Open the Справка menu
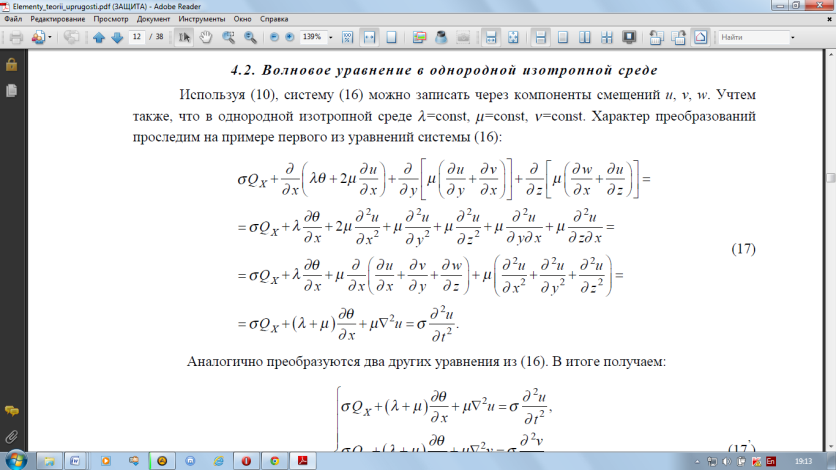This screenshot has width=836, height=470. (274, 19)
